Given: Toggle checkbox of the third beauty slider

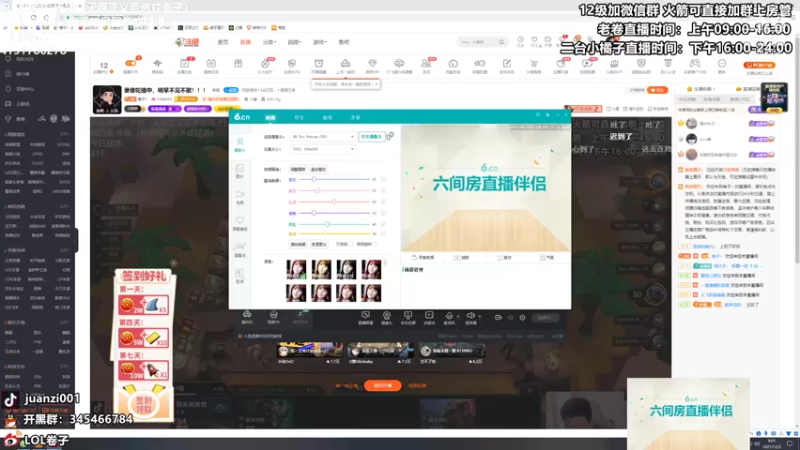Looking at the screenshot, I should 383,202.
